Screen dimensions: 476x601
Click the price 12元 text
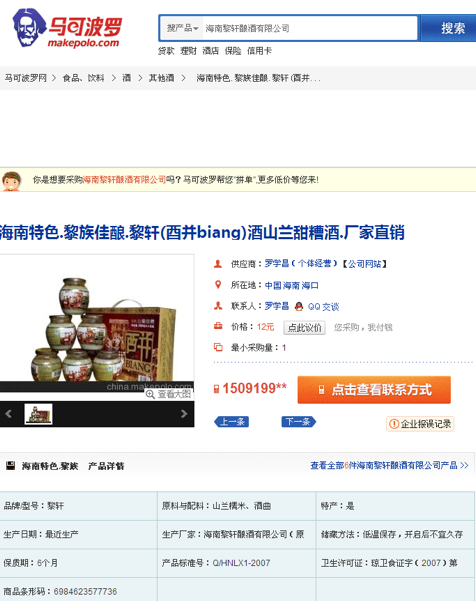[x=265, y=327]
